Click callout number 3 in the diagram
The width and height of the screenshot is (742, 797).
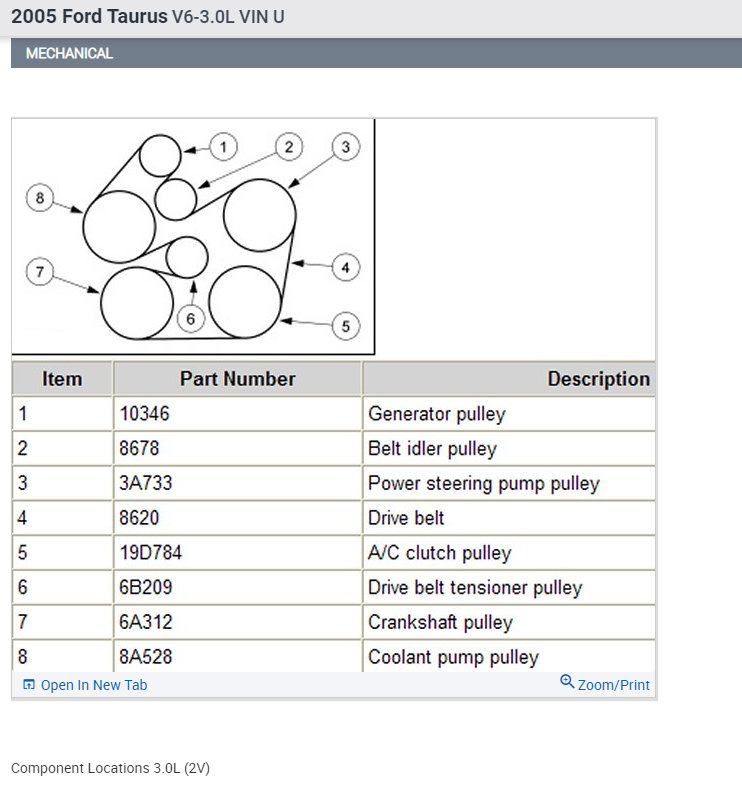(x=345, y=147)
